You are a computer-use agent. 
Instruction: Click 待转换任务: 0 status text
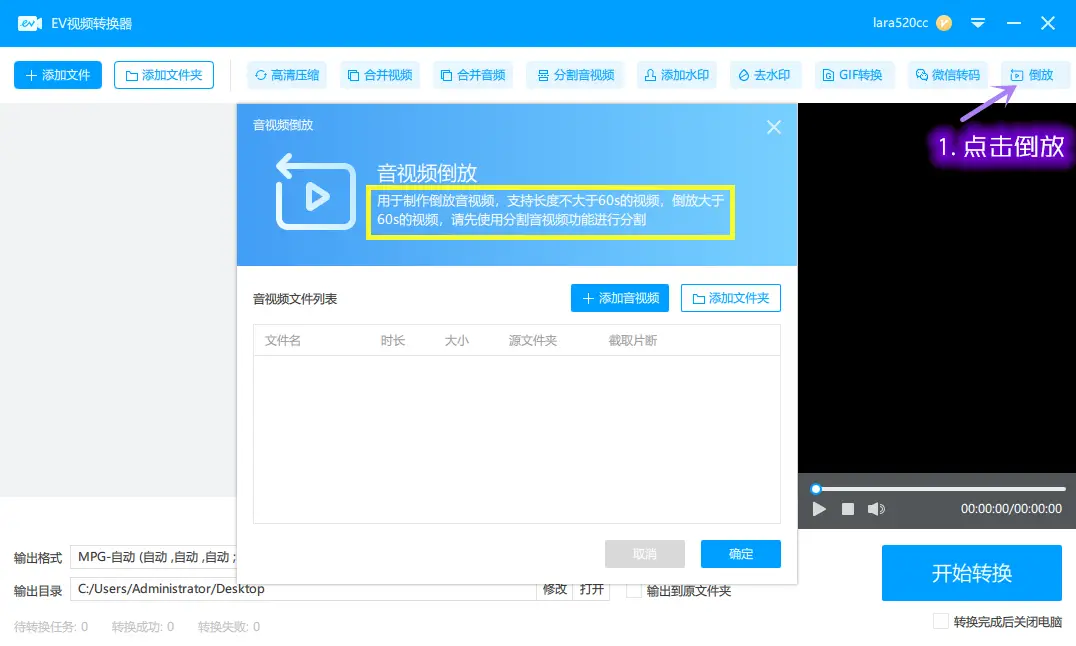[x=51, y=627]
